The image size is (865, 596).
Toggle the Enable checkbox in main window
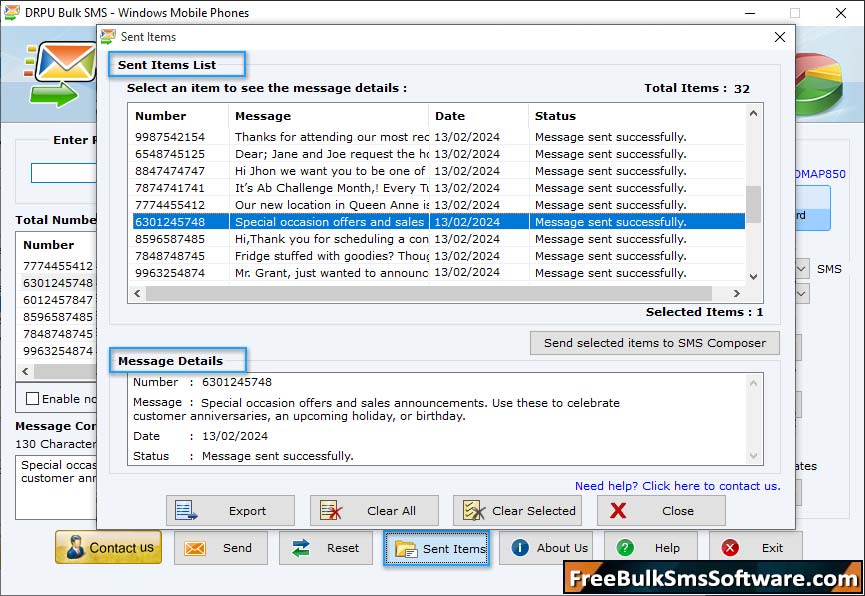pos(33,398)
